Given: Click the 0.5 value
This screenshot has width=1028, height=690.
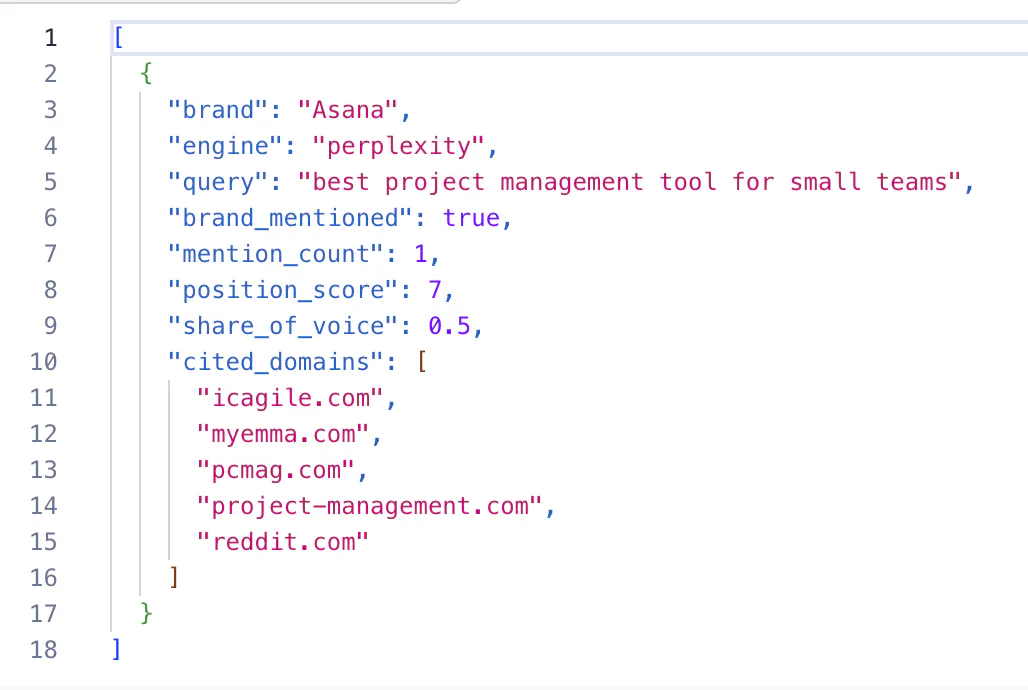Looking at the screenshot, I should pos(449,326).
